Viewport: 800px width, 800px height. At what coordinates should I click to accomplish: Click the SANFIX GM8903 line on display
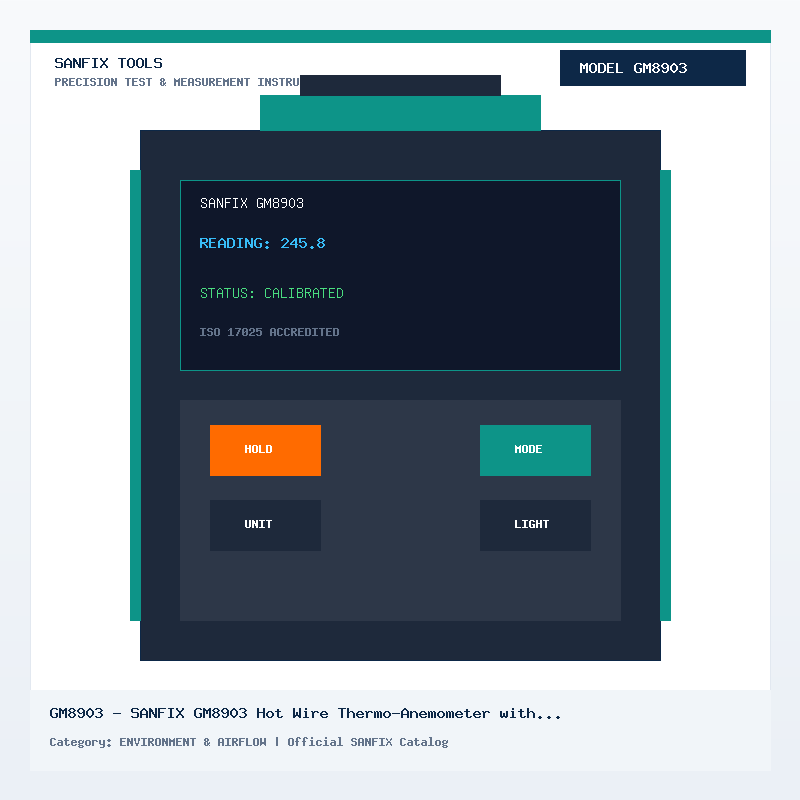pyautogui.click(x=252, y=204)
